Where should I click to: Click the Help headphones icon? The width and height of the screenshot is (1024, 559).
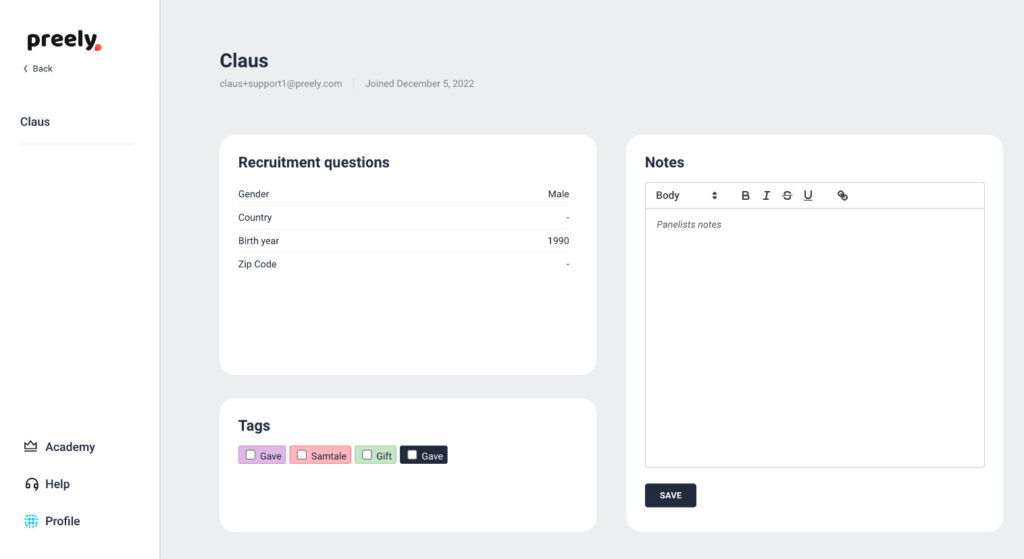[x=31, y=484]
